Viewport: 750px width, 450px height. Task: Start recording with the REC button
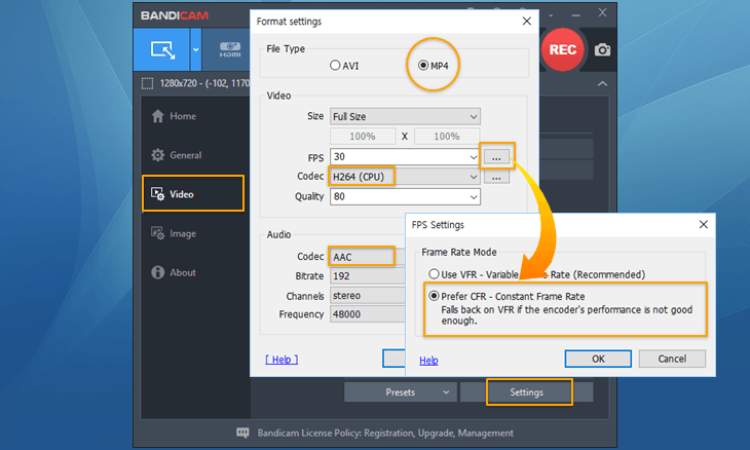pyautogui.click(x=562, y=50)
